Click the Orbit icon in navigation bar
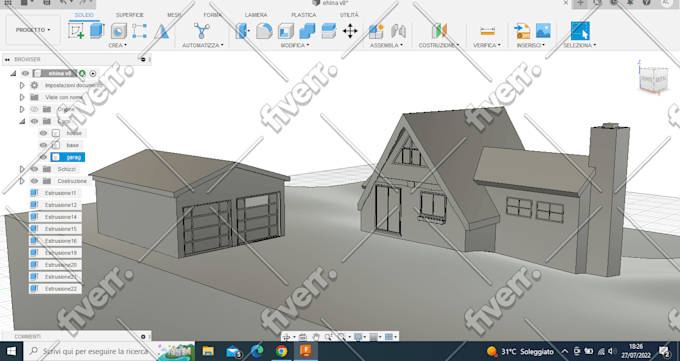Image resolution: width=680 pixels, height=361 pixels. (x=287, y=337)
